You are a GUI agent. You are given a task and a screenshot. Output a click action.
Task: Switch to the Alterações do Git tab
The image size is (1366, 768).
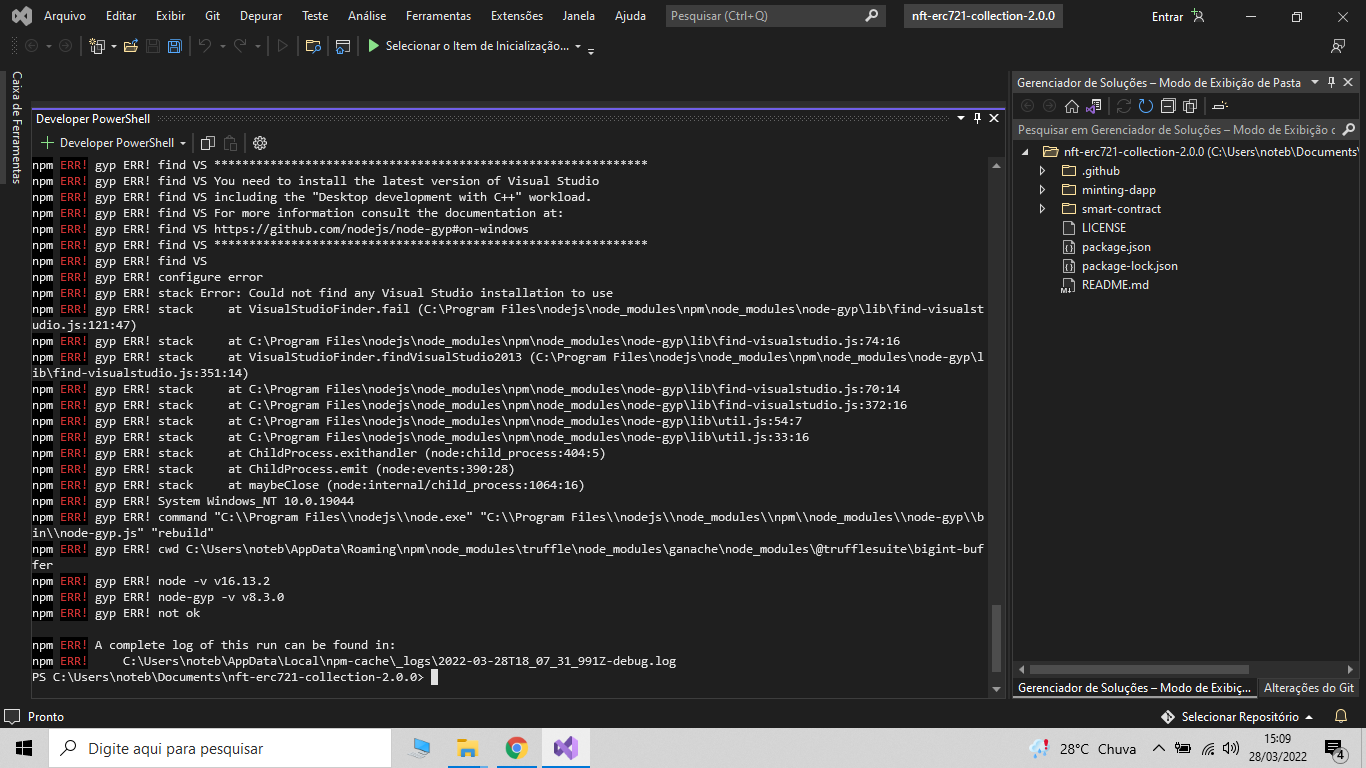coord(1308,688)
